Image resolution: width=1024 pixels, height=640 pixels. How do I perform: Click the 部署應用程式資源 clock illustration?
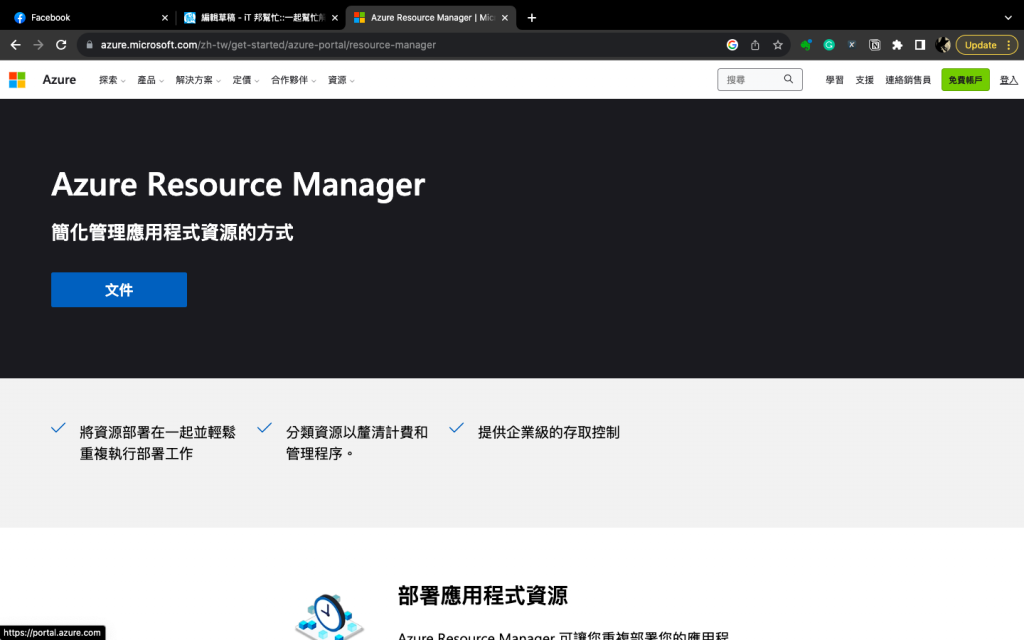pos(329,616)
